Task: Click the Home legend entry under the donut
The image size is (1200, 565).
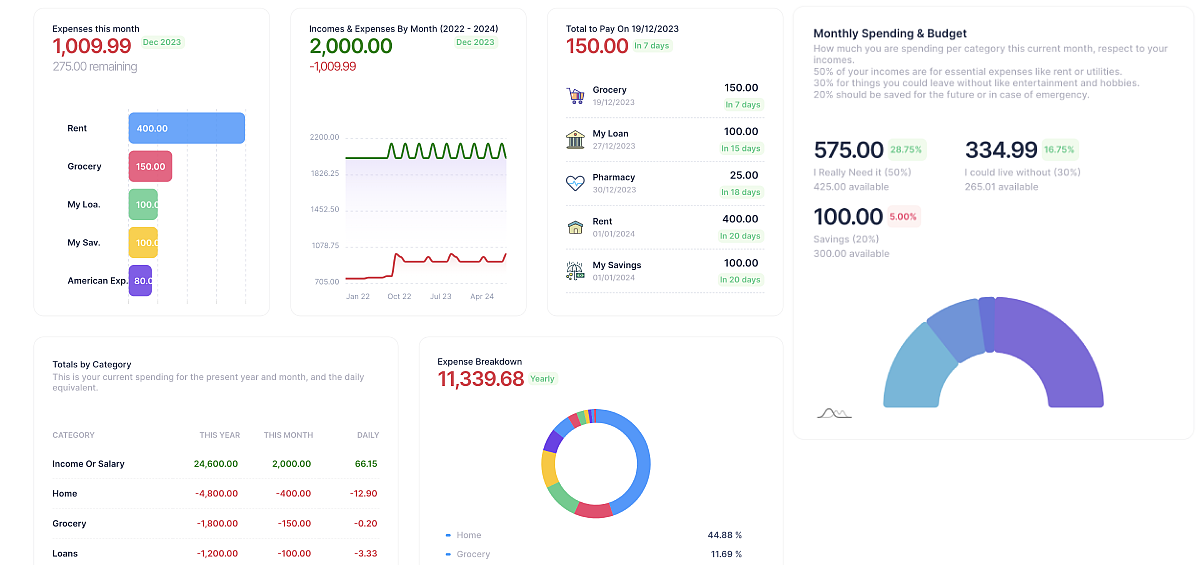Action: pos(463,535)
